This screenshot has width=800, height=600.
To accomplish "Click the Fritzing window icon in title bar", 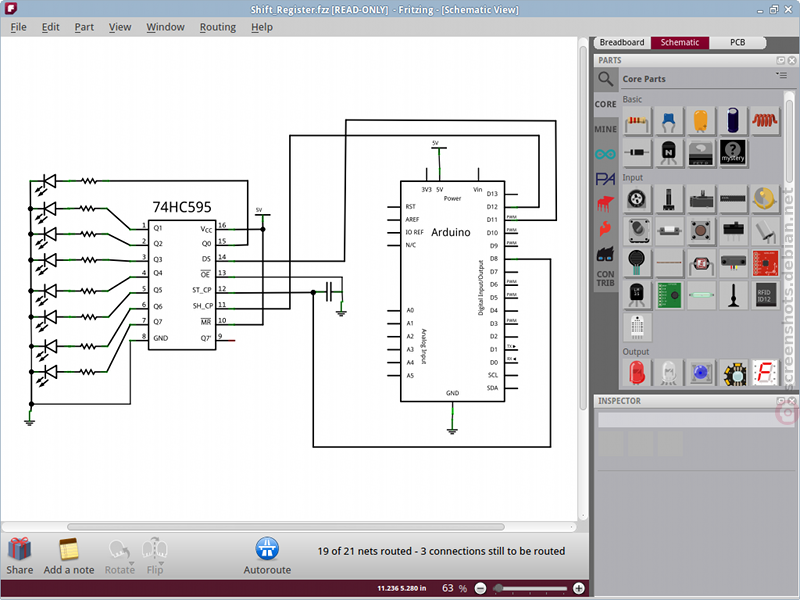I will 10,9.
